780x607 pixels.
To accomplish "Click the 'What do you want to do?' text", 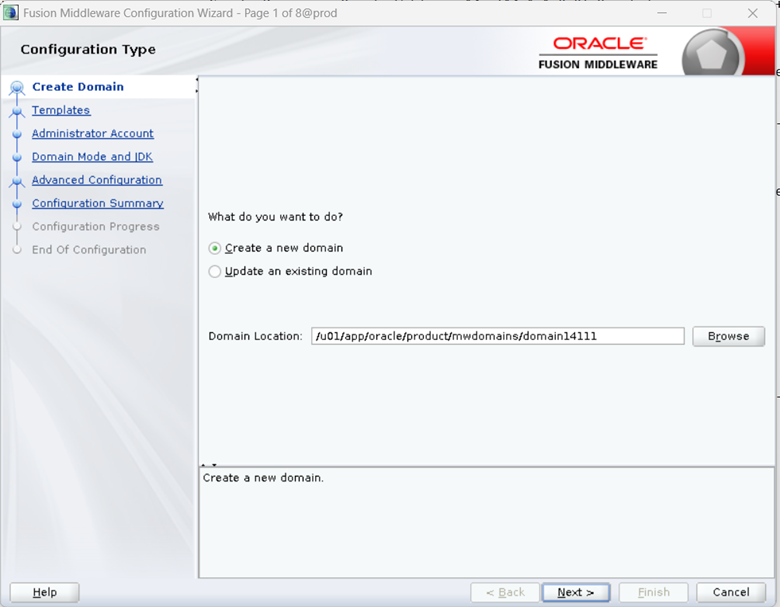I will coord(275,217).
